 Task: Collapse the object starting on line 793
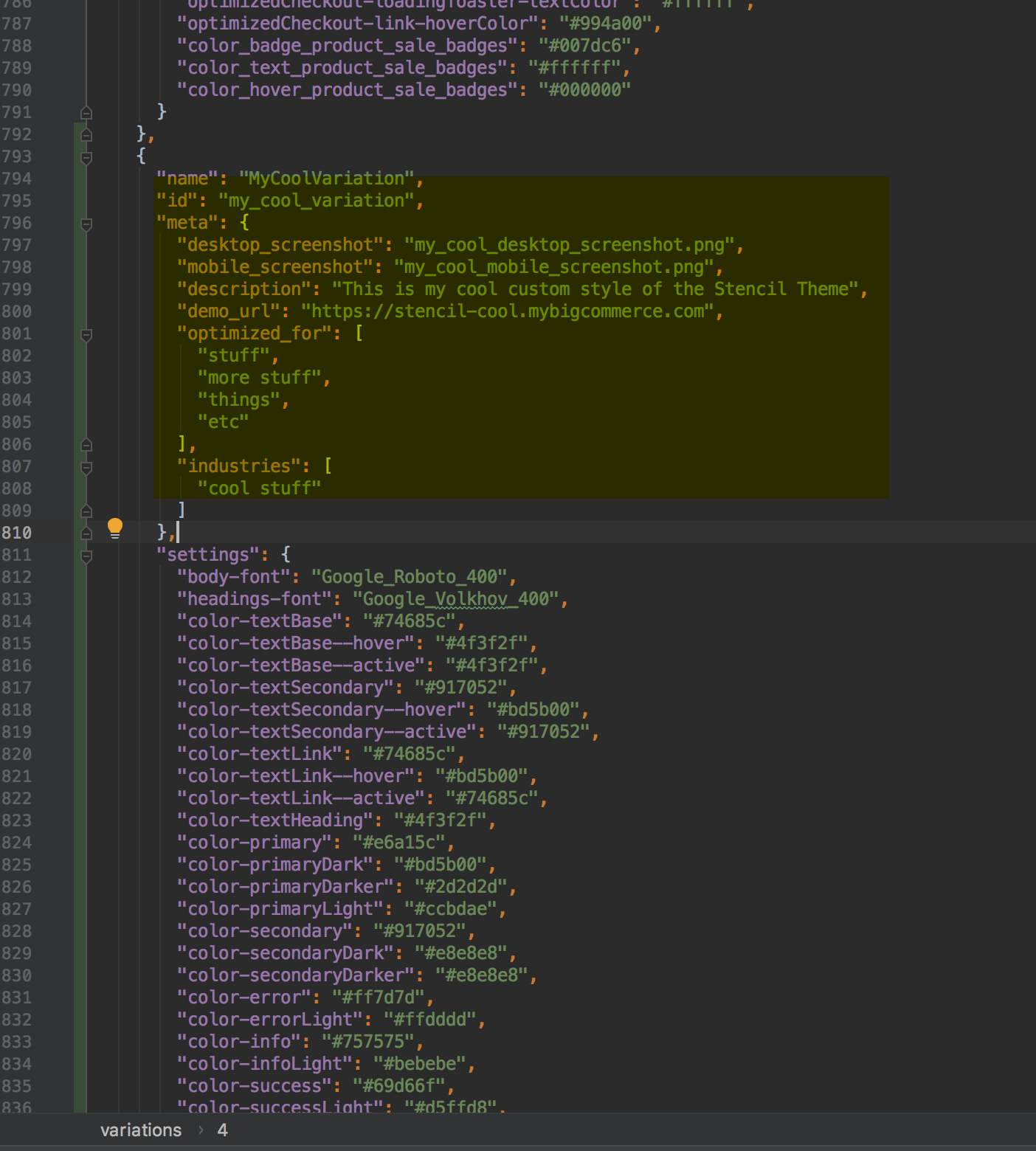pyautogui.click(x=86, y=157)
